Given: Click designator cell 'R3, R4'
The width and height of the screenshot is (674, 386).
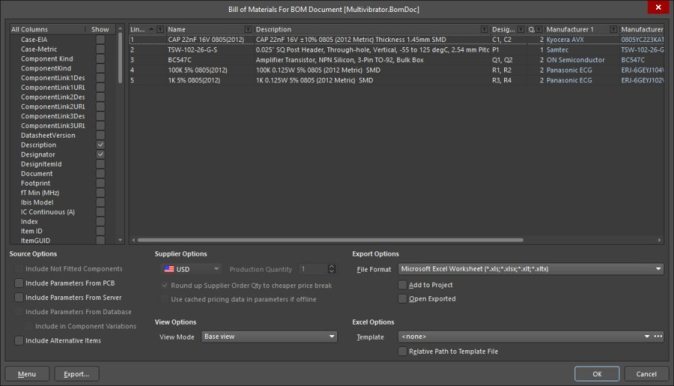Looking at the screenshot, I should (502, 80).
